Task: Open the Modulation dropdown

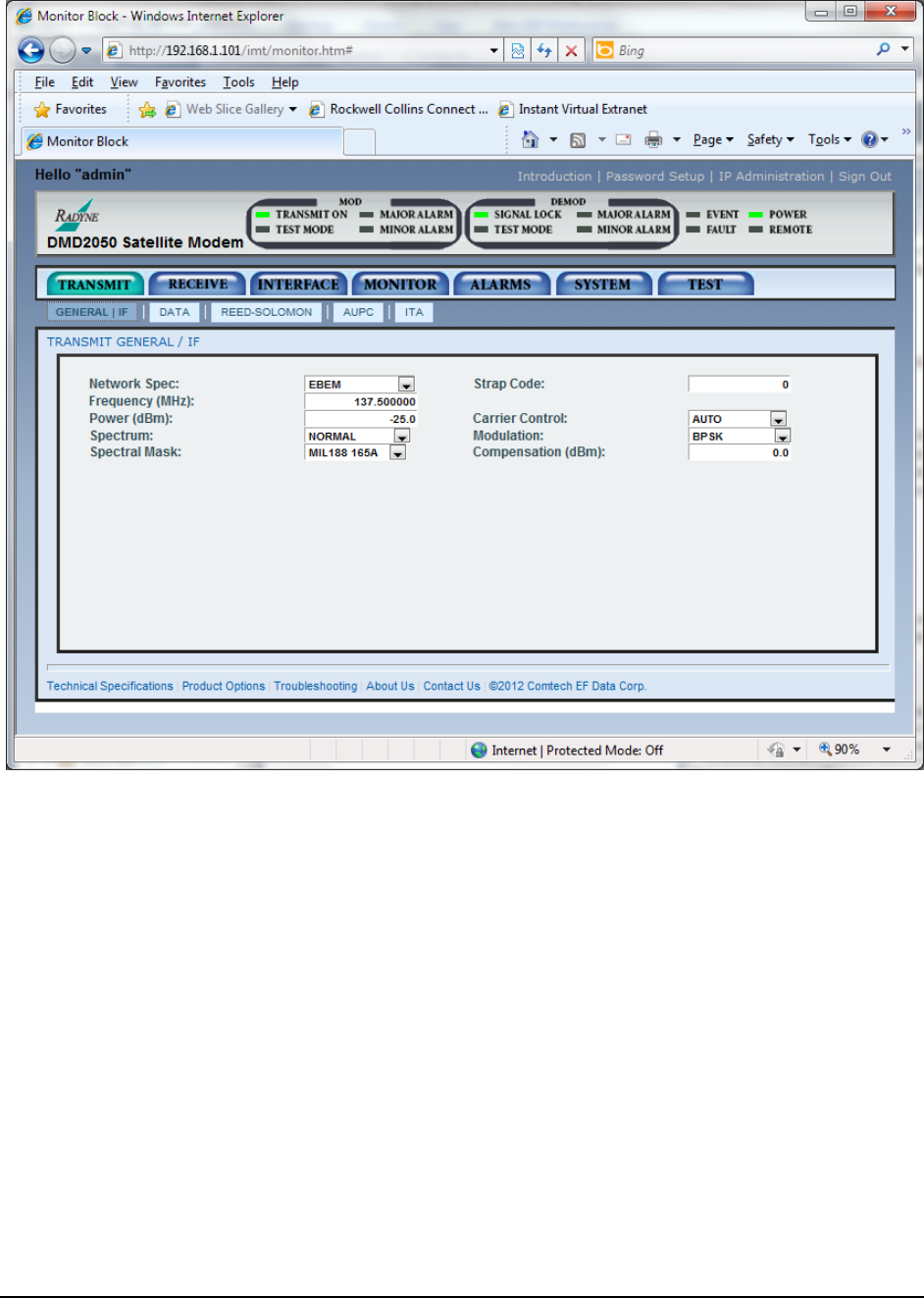Action: click(x=782, y=436)
